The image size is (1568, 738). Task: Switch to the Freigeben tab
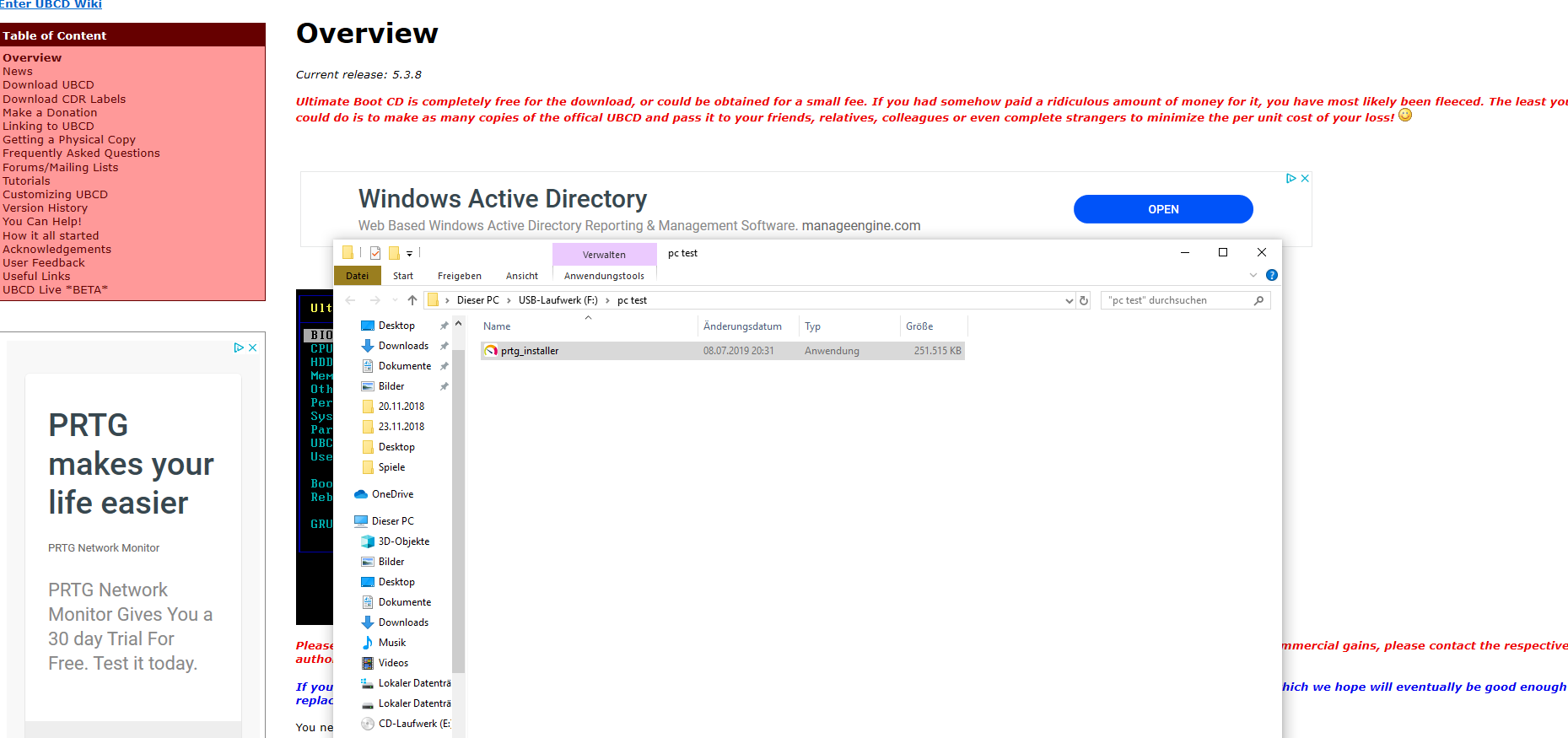pos(460,276)
